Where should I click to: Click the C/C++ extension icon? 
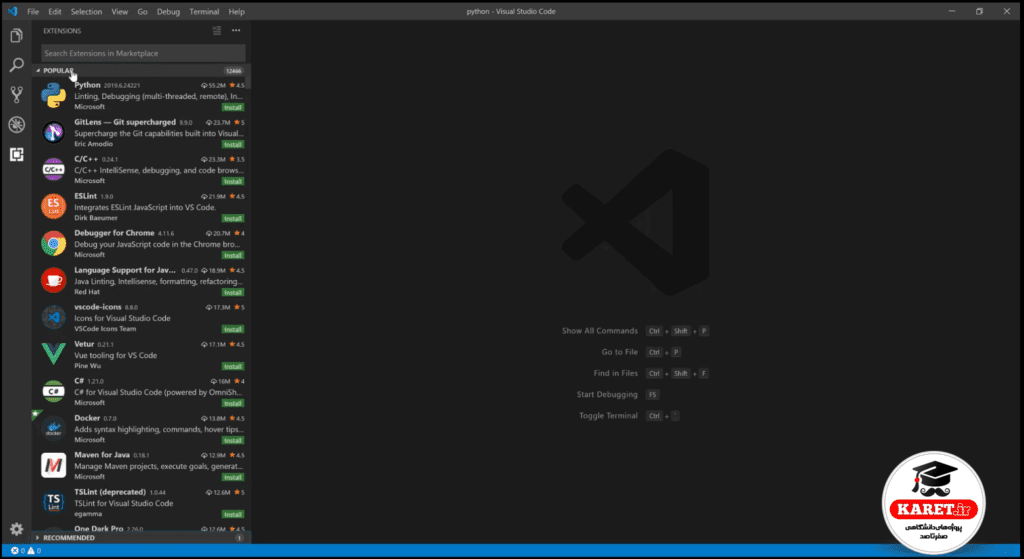54,170
